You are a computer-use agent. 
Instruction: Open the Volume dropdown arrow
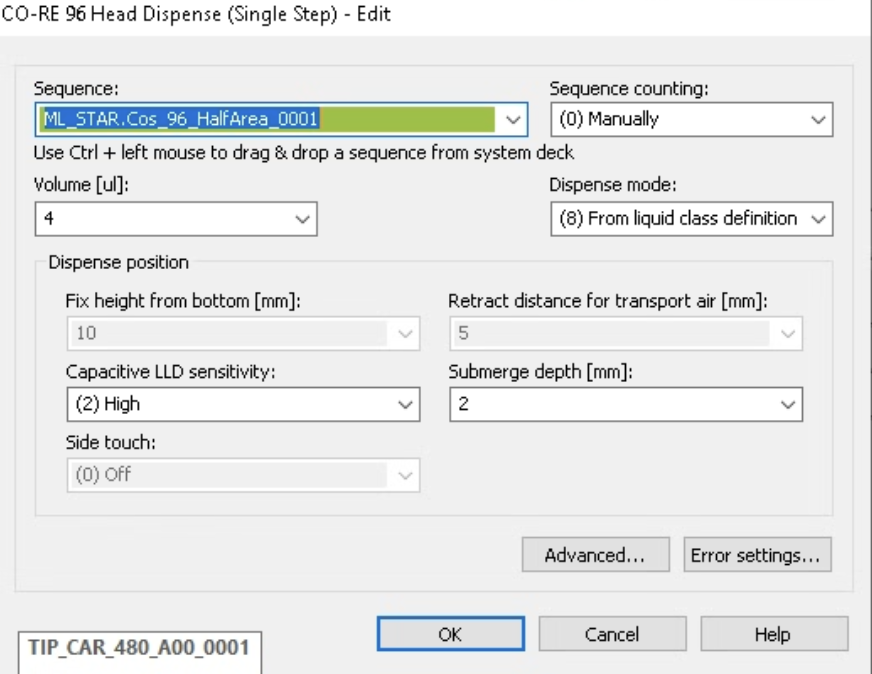pyautogui.click(x=303, y=219)
